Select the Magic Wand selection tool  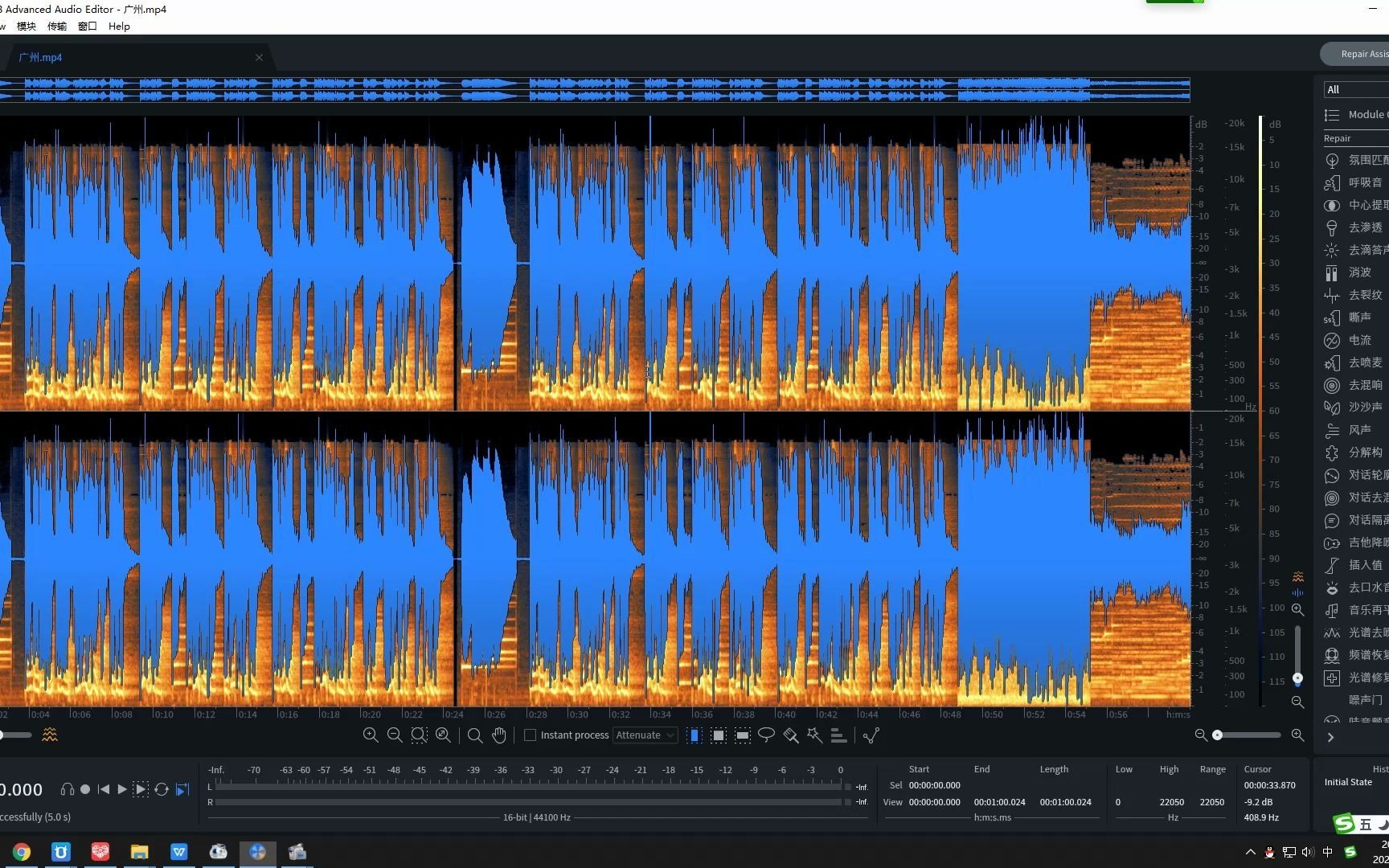814,735
